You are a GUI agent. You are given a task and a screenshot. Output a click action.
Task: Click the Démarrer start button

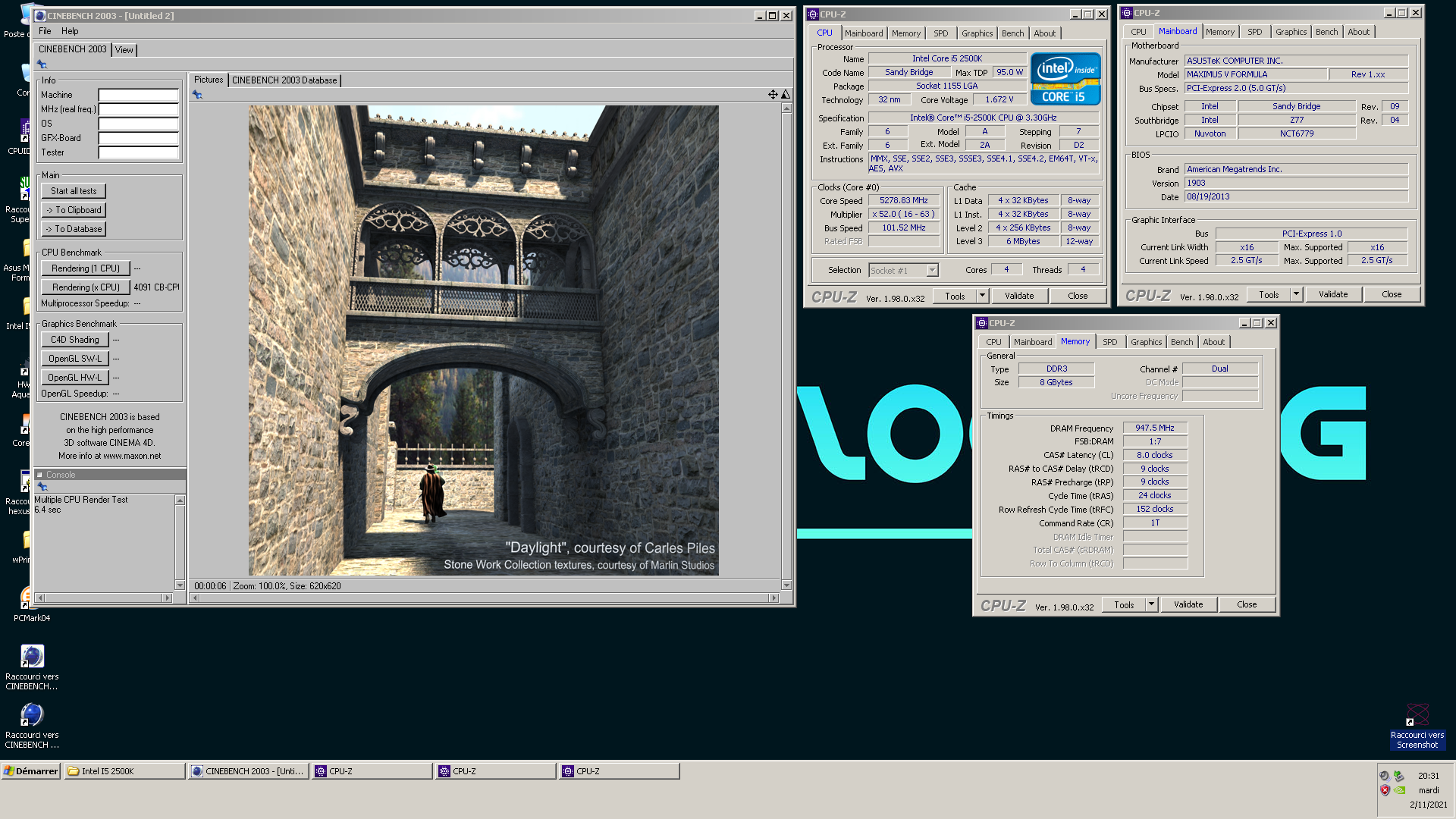[31, 771]
